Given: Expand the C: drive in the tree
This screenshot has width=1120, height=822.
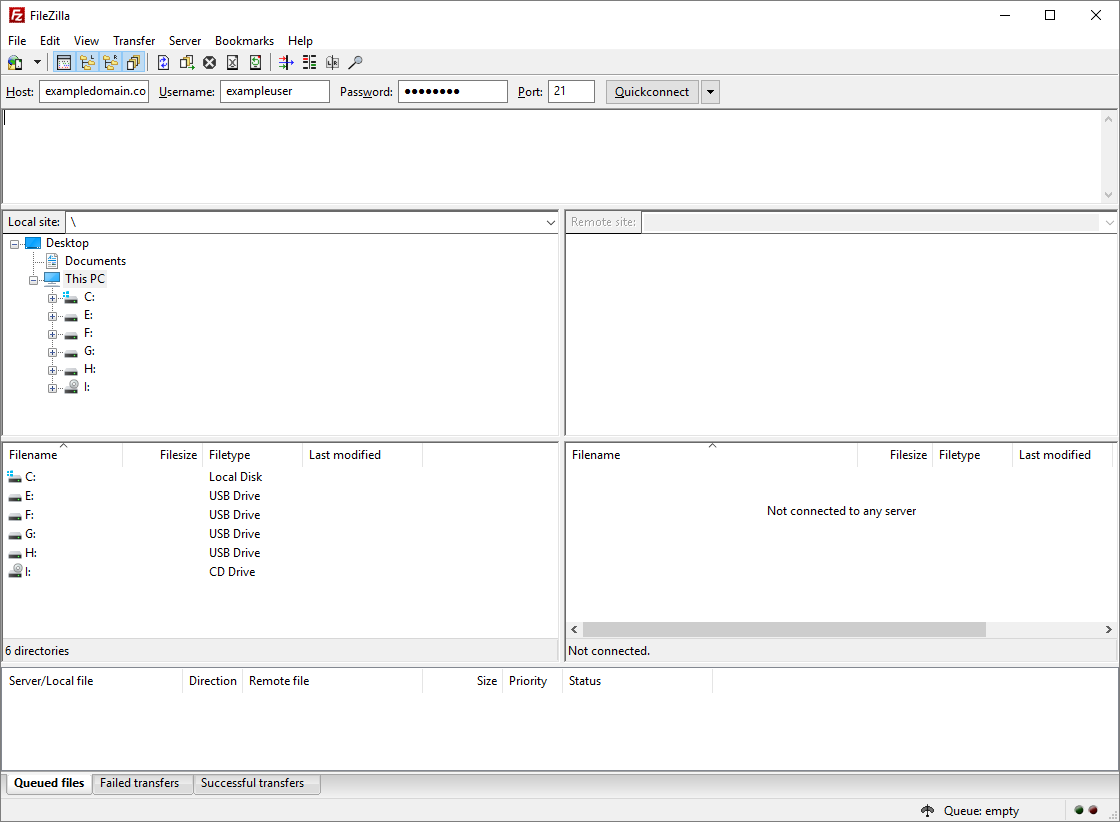Looking at the screenshot, I should pyautogui.click(x=52, y=297).
